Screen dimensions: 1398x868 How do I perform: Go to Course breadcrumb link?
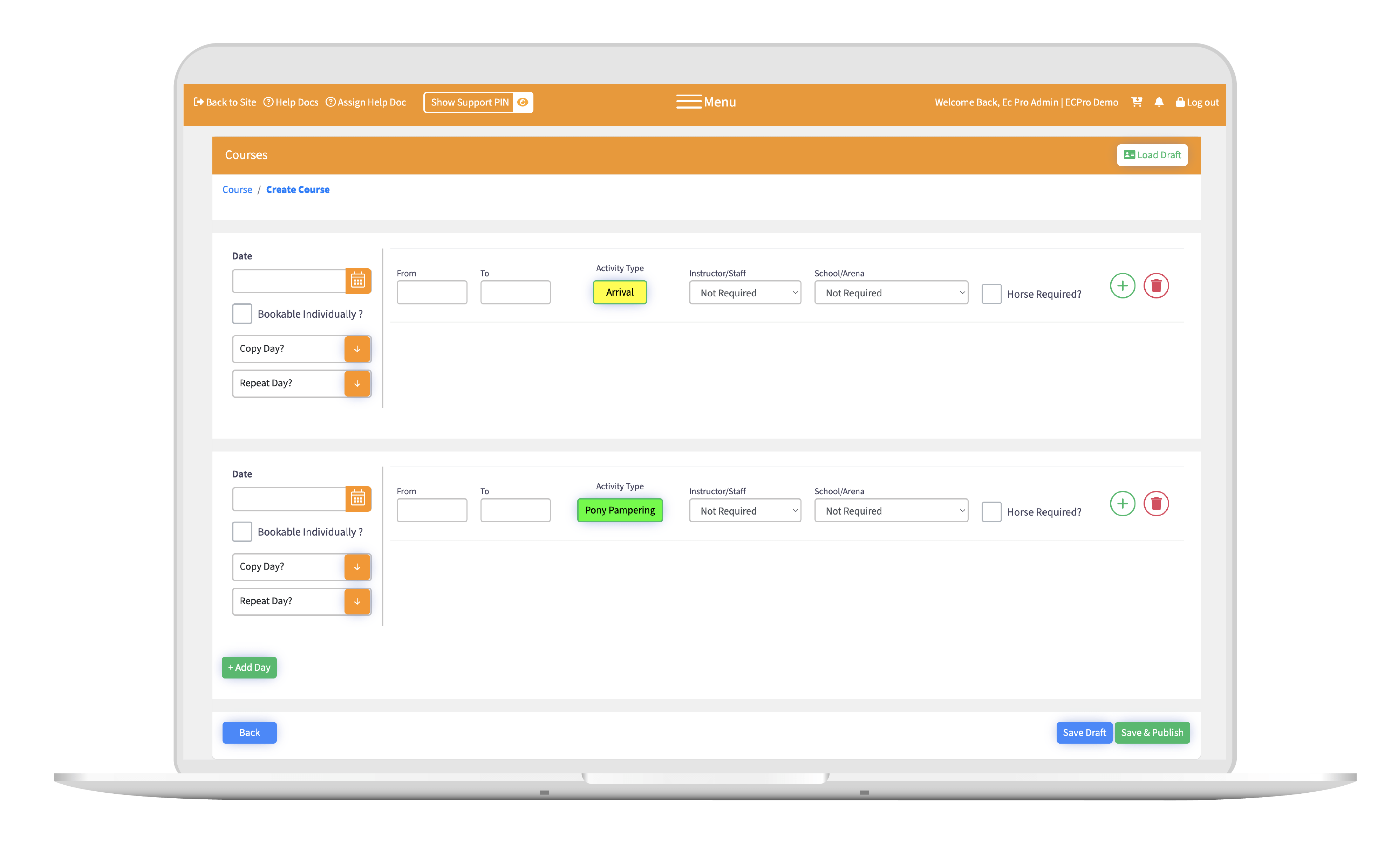tap(237, 190)
